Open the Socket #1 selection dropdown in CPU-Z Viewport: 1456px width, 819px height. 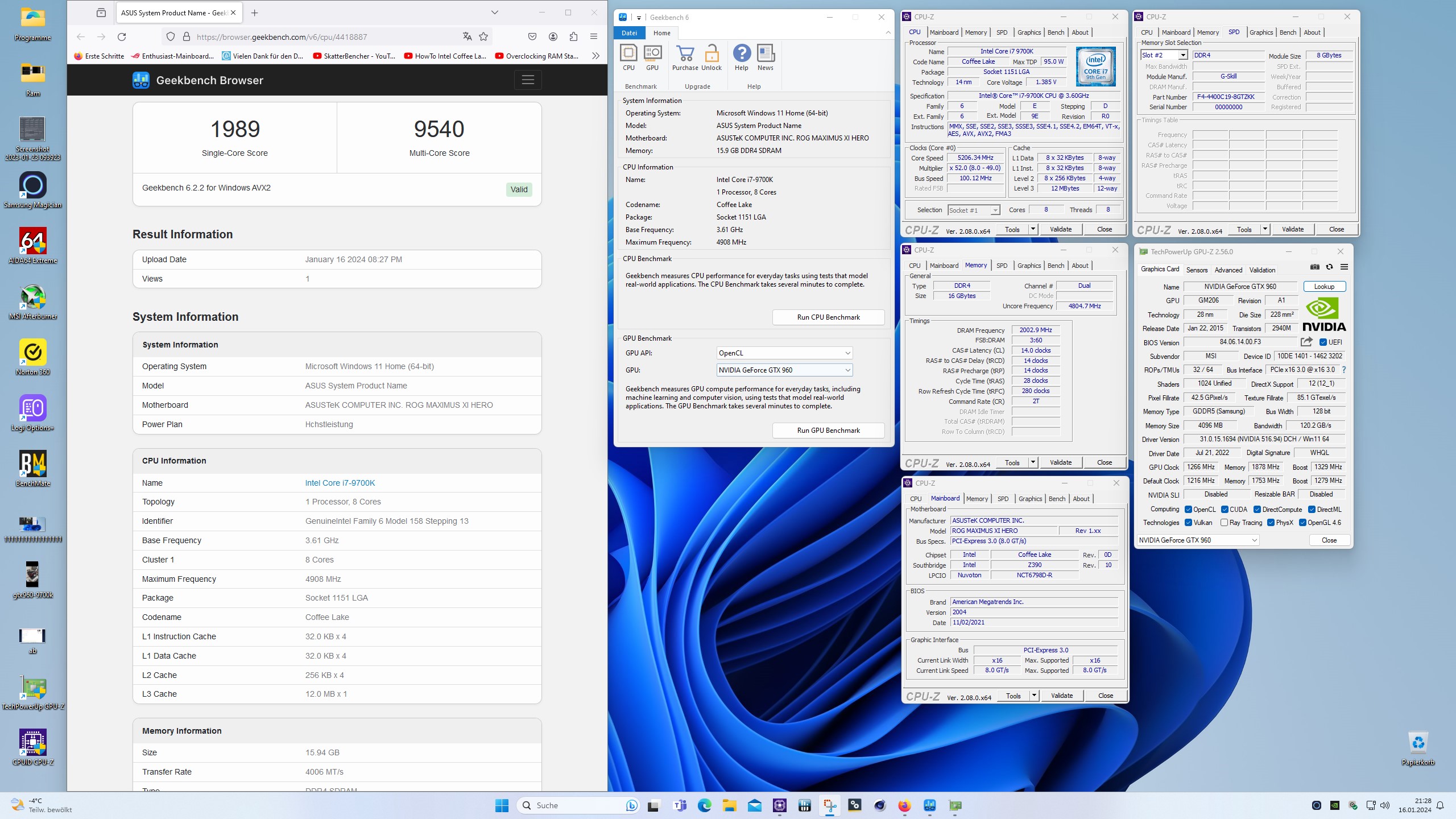tap(974, 210)
